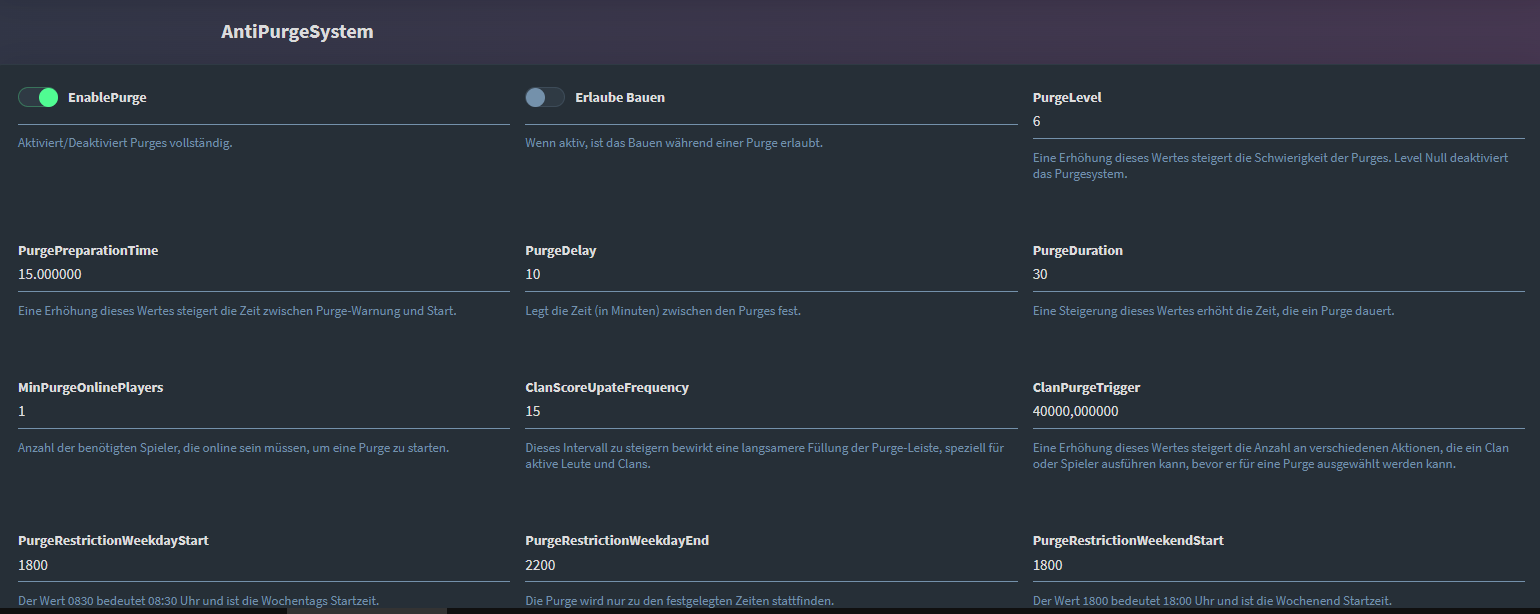The height and width of the screenshot is (614, 1540).
Task: Click the PurgeRestrictionWeekdayStart input field
Action: click(x=263, y=565)
